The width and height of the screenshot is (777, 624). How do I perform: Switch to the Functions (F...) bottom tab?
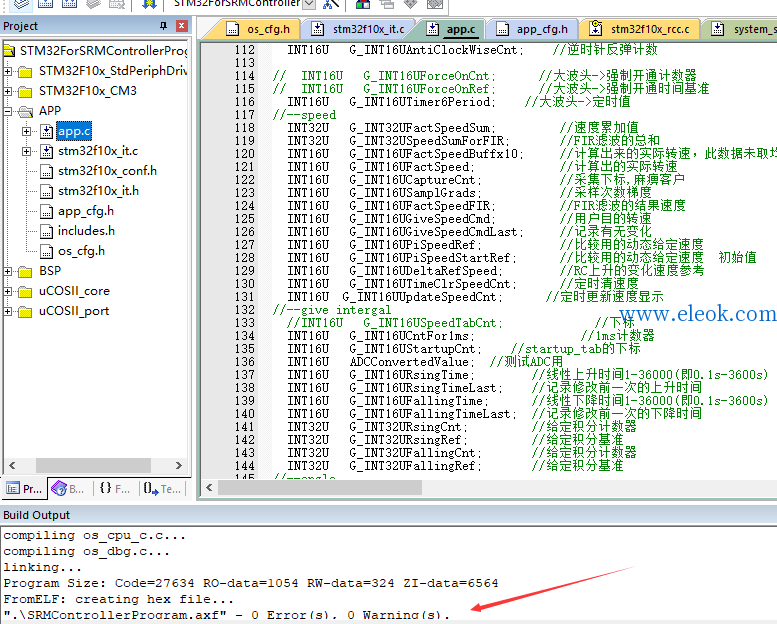114,489
